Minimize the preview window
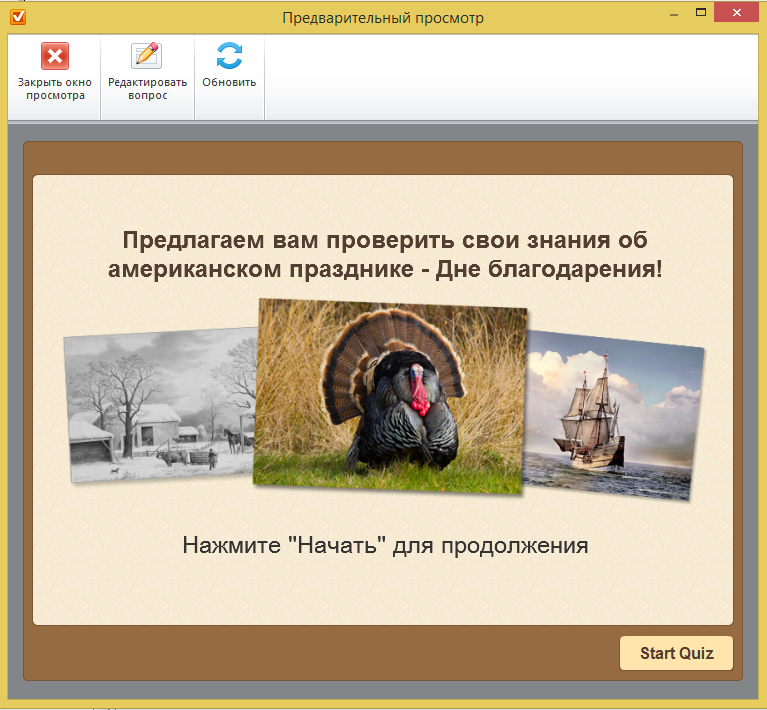 coord(674,13)
